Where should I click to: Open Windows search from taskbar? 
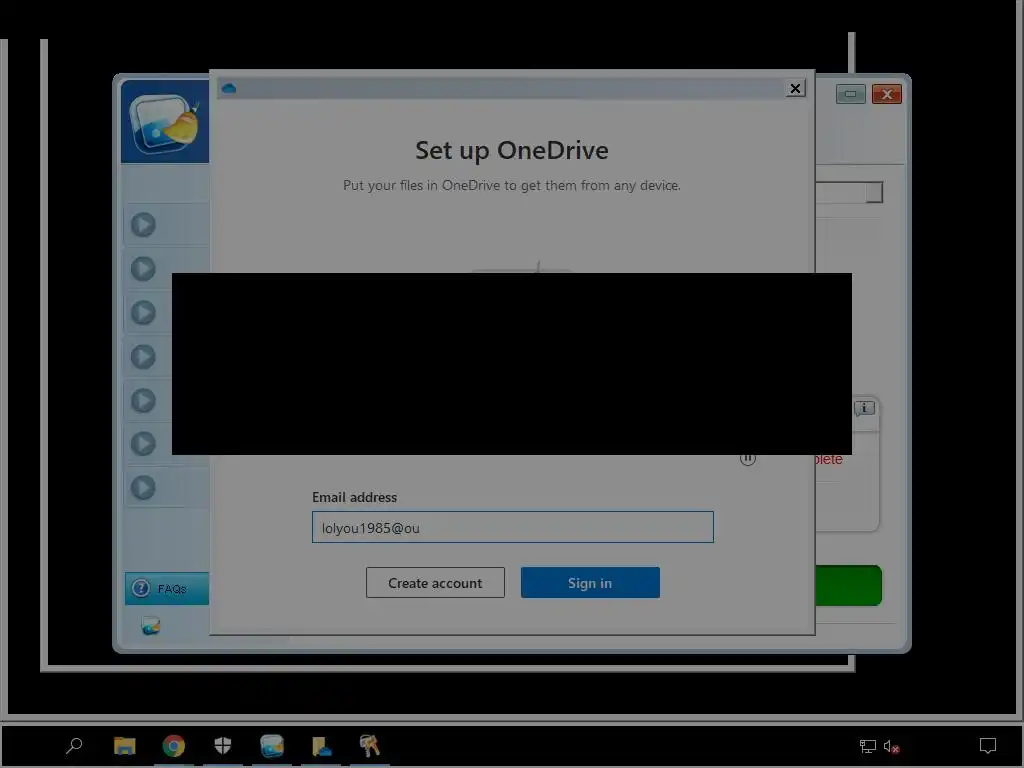[x=74, y=745]
